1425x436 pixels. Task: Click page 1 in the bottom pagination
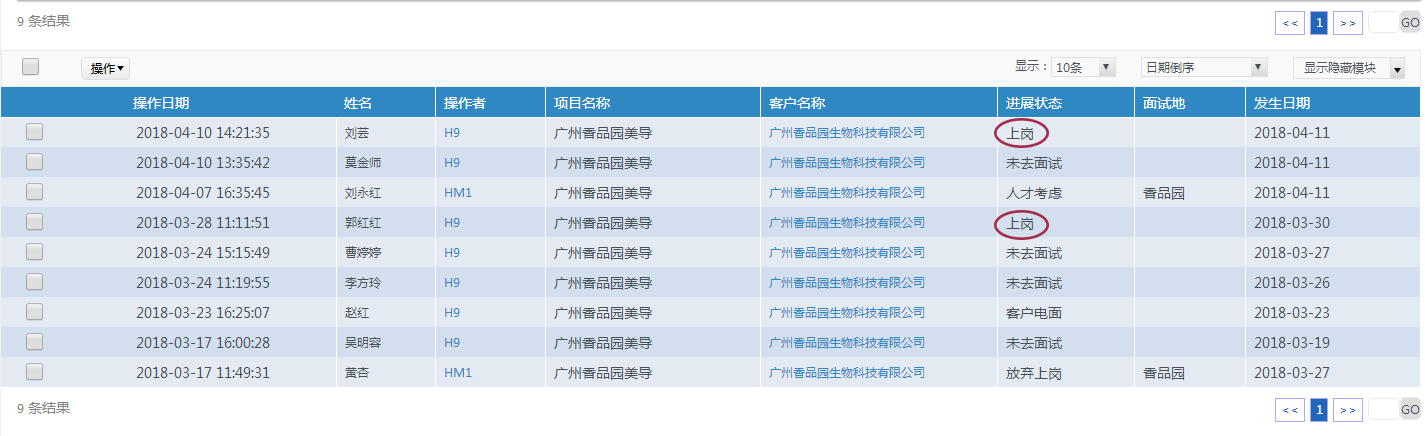1319,409
